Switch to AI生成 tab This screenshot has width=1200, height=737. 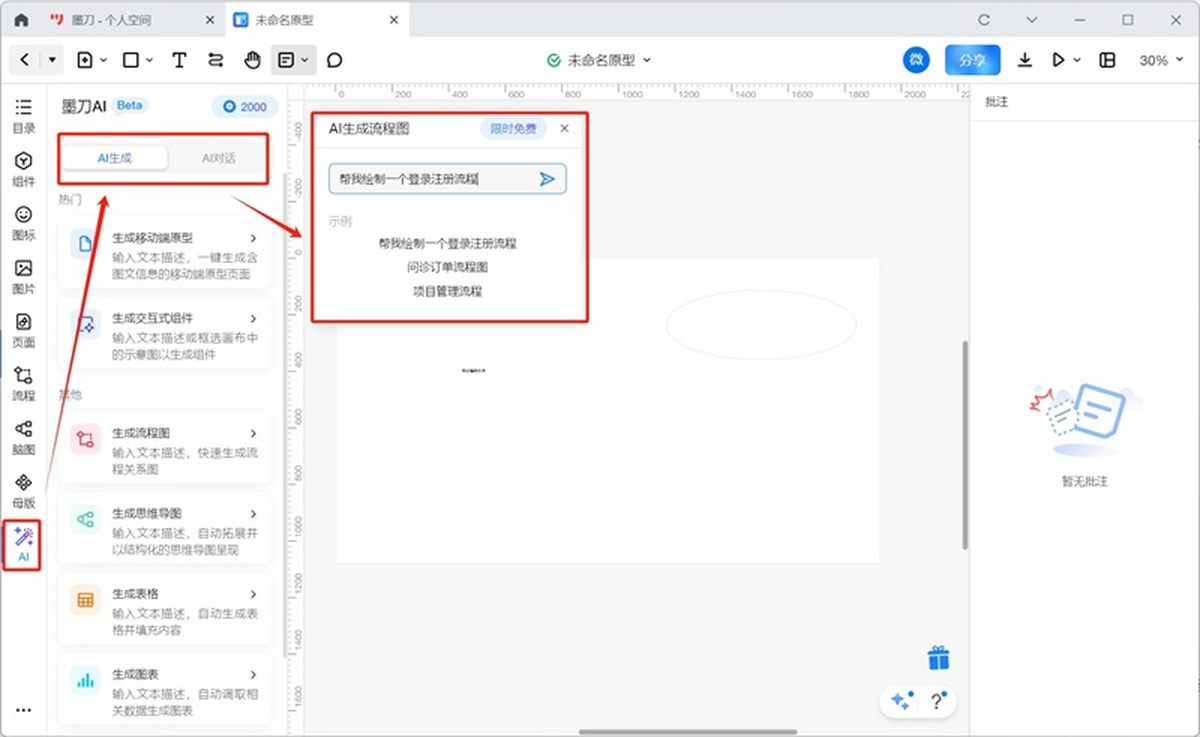(x=114, y=158)
